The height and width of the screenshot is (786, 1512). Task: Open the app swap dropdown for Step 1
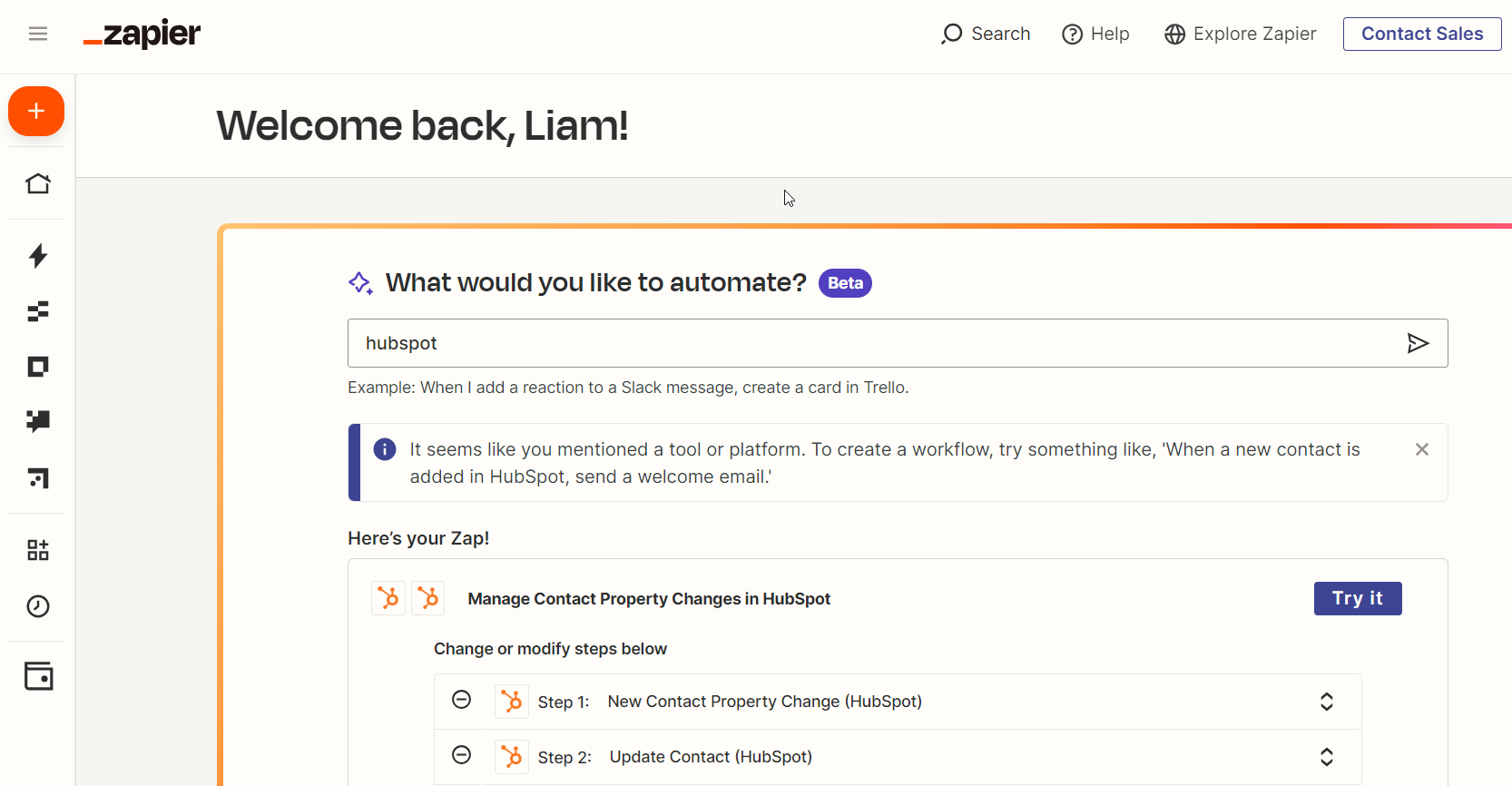click(x=1326, y=701)
